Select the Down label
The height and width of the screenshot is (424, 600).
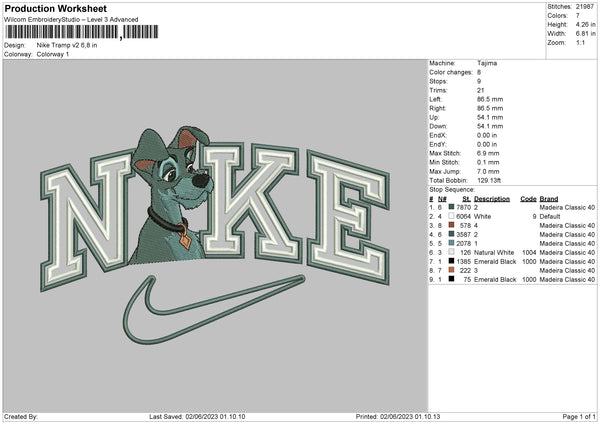438,126
